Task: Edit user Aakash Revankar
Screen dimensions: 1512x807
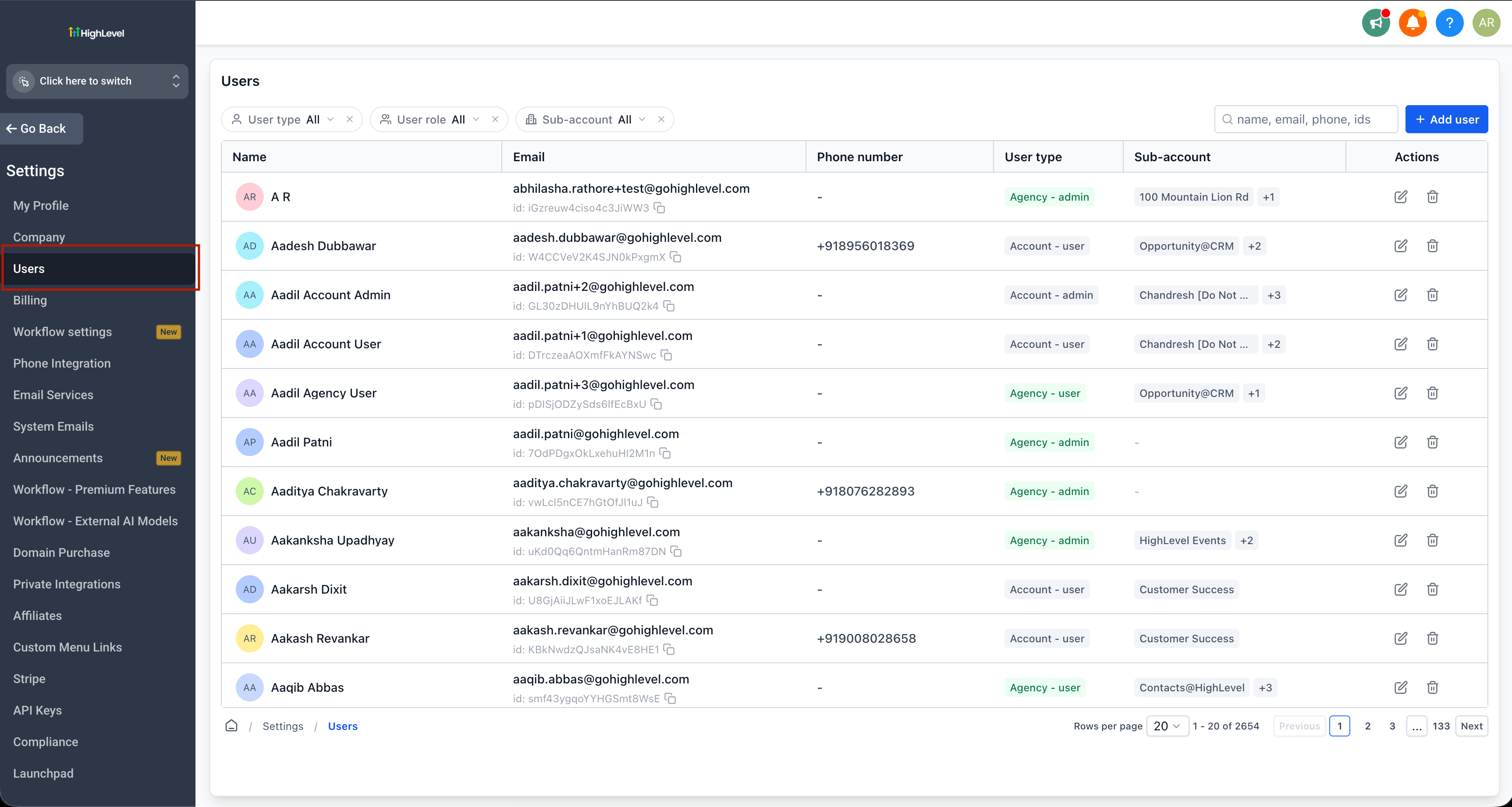Action: click(x=1401, y=639)
